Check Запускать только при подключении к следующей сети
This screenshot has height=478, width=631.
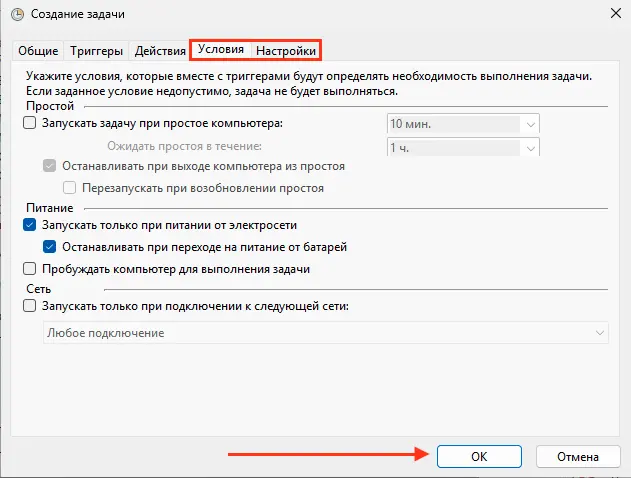(29, 306)
